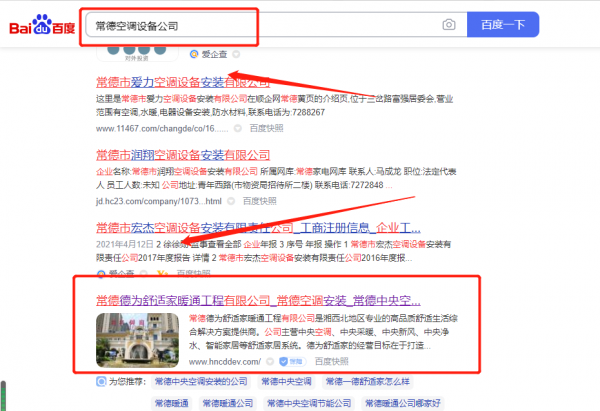This screenshot has height=411, width=600.
Task: Open 常德市爱力空调设备安装有限公司 result
Action: pos(182,82)
